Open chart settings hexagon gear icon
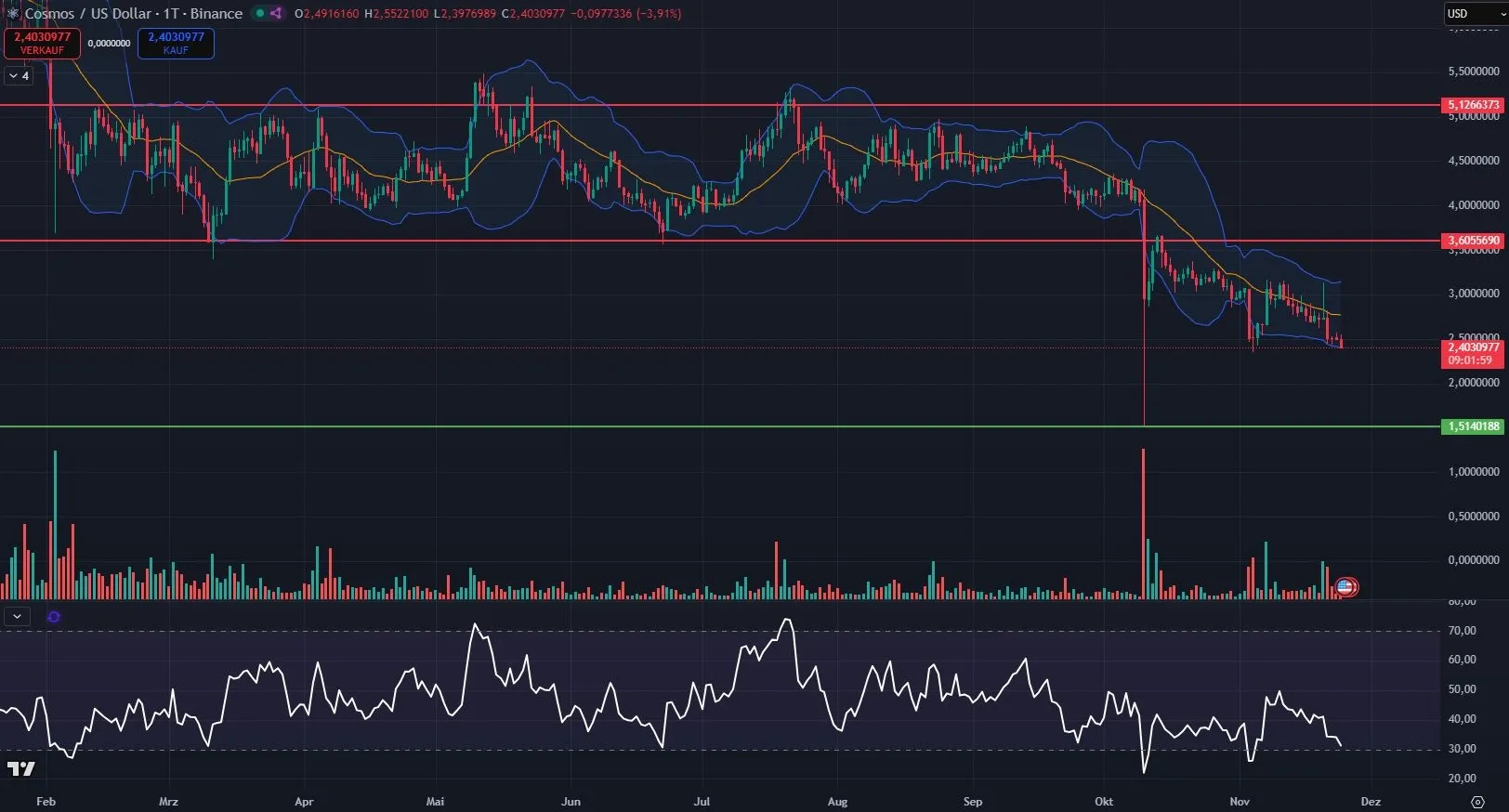 [1477, 801]
